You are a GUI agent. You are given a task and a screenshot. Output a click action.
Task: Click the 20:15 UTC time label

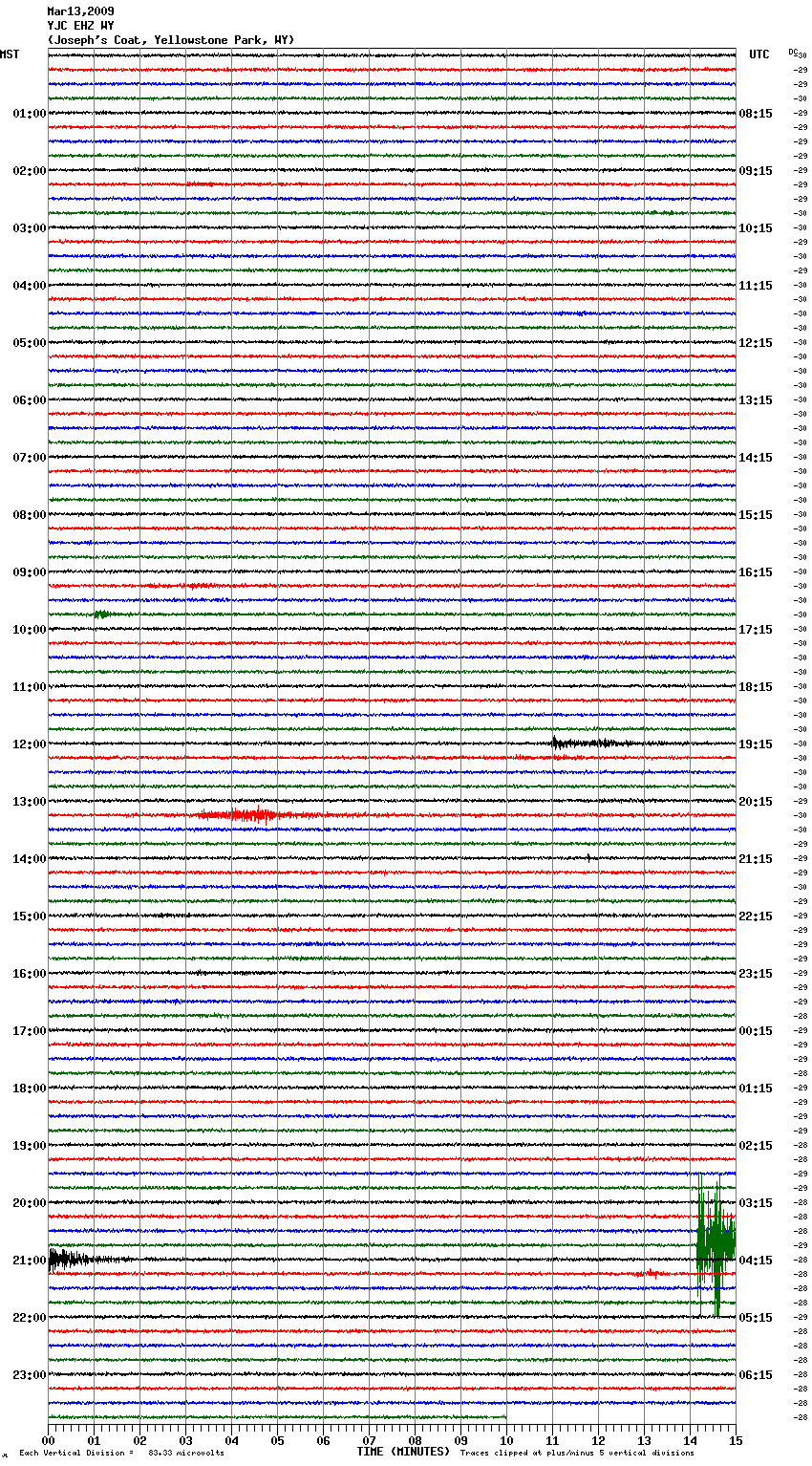tap(756, 802)
